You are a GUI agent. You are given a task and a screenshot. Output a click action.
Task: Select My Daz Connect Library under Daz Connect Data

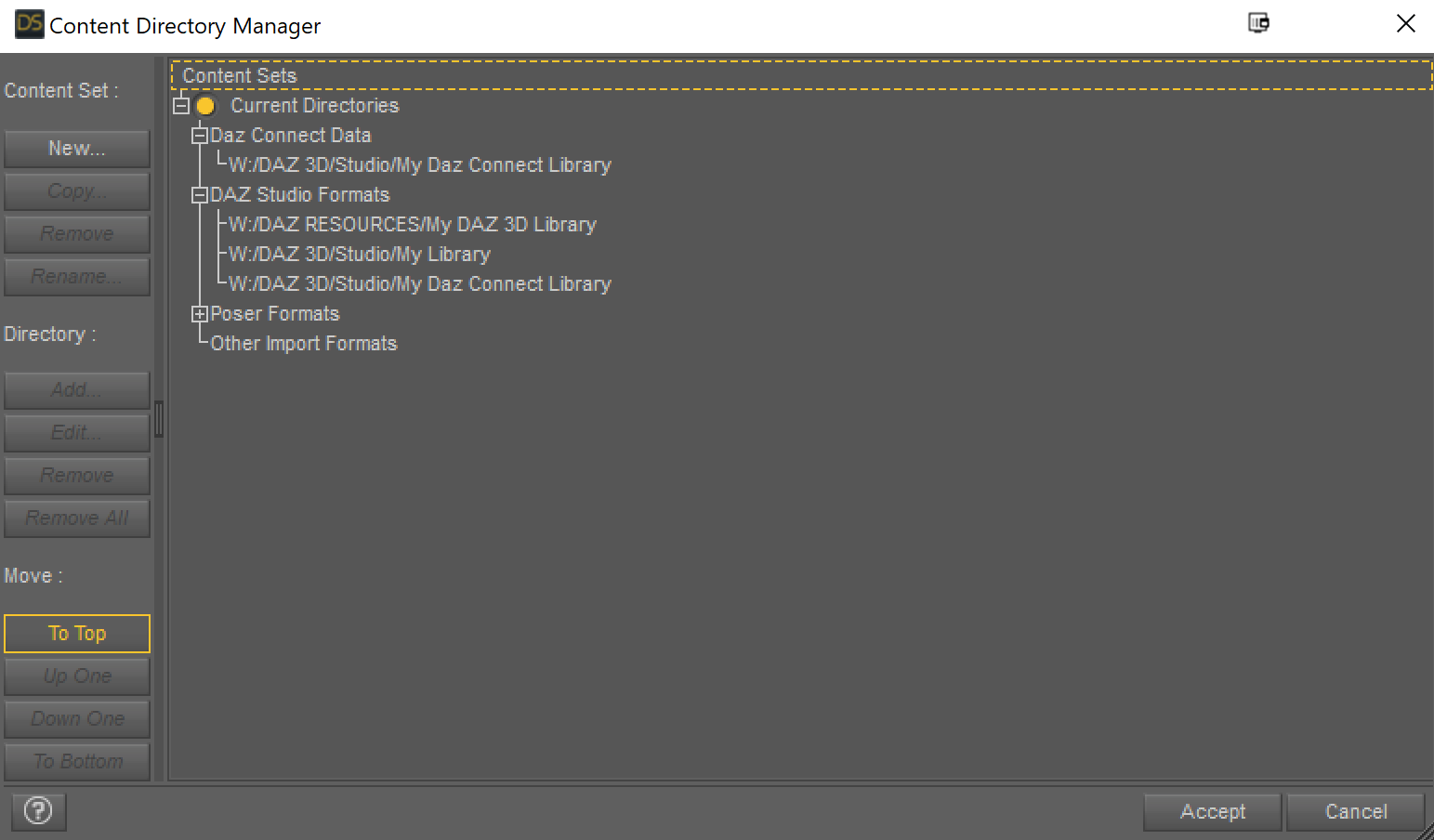pyautogui.click(x=420, y=165)
